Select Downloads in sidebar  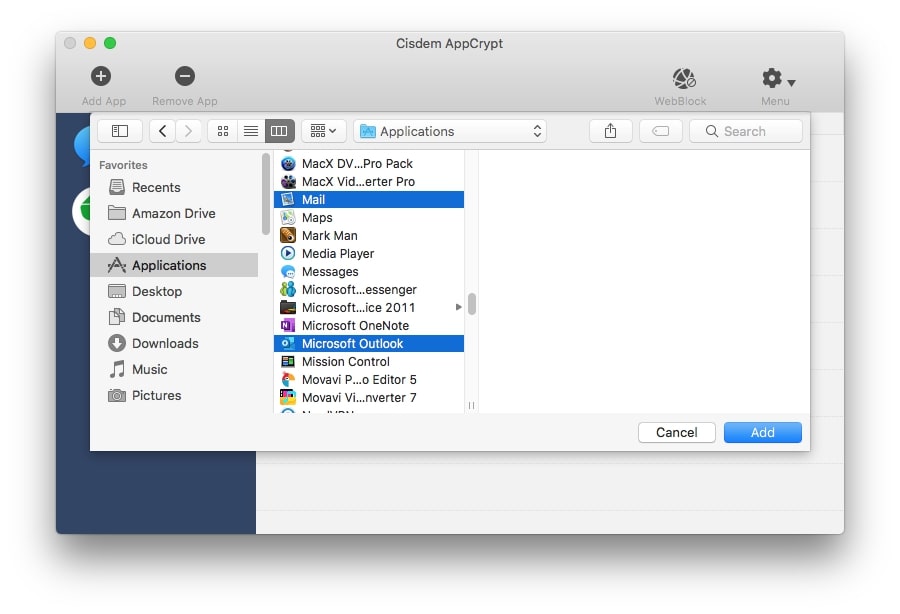[x=174, y=343]
